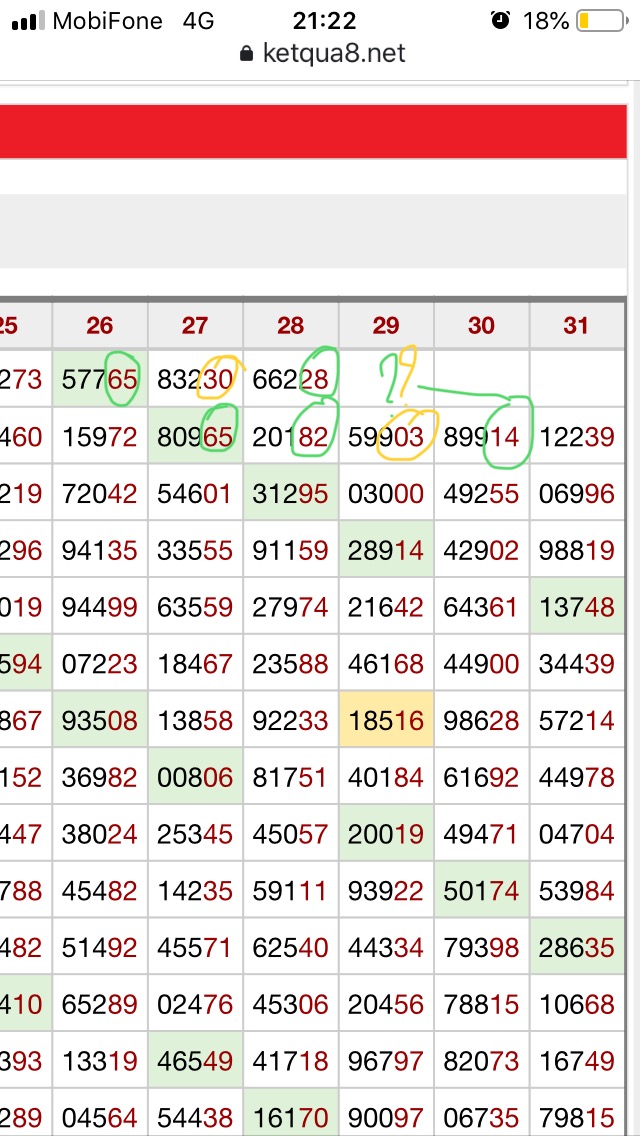Select the column header 29
Image resolution: width=640 pixels, height=1136 pixels.
386,325
